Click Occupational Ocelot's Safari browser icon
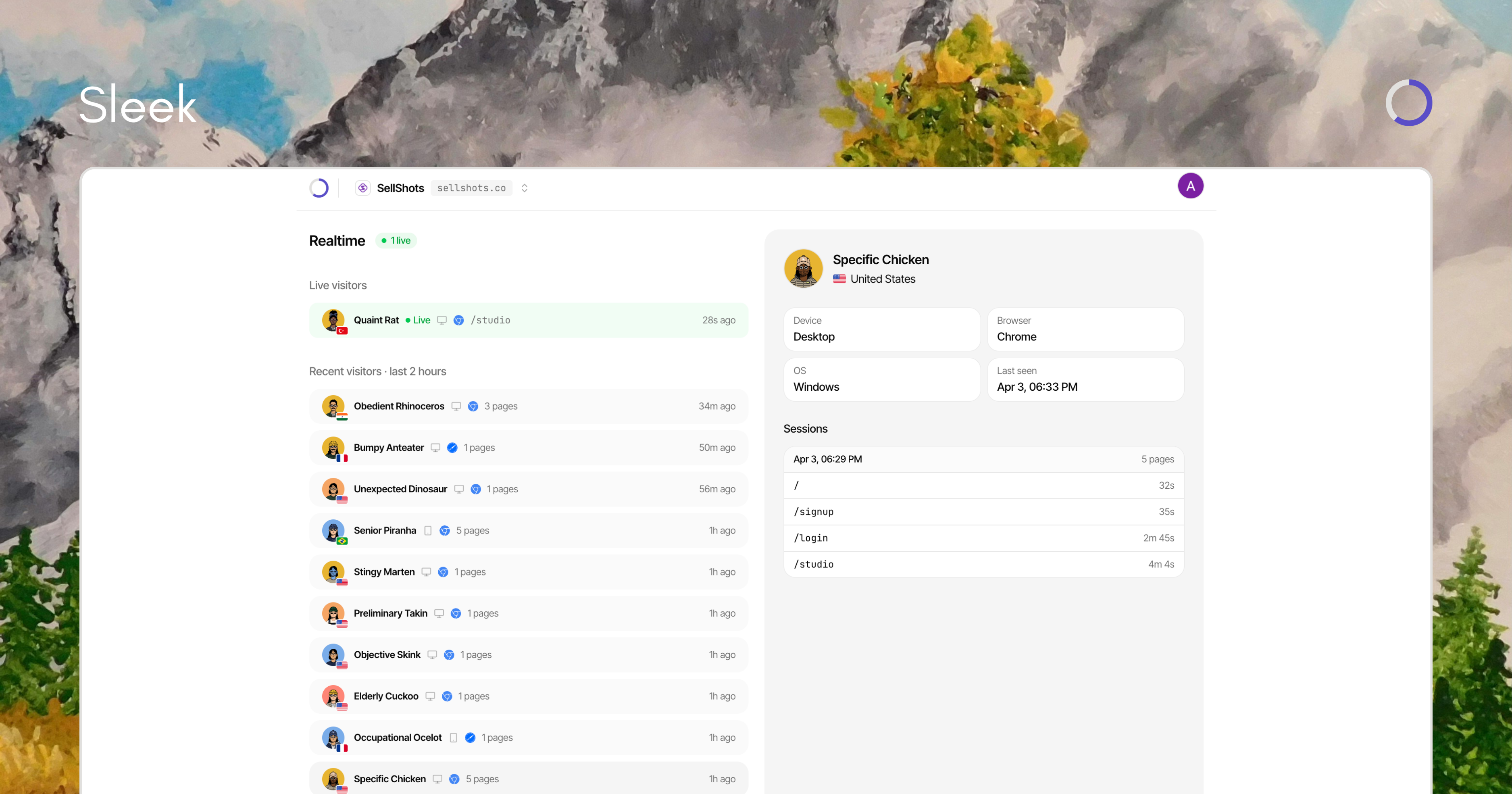This screenshot has height=794, width=1512. [470, 738]
